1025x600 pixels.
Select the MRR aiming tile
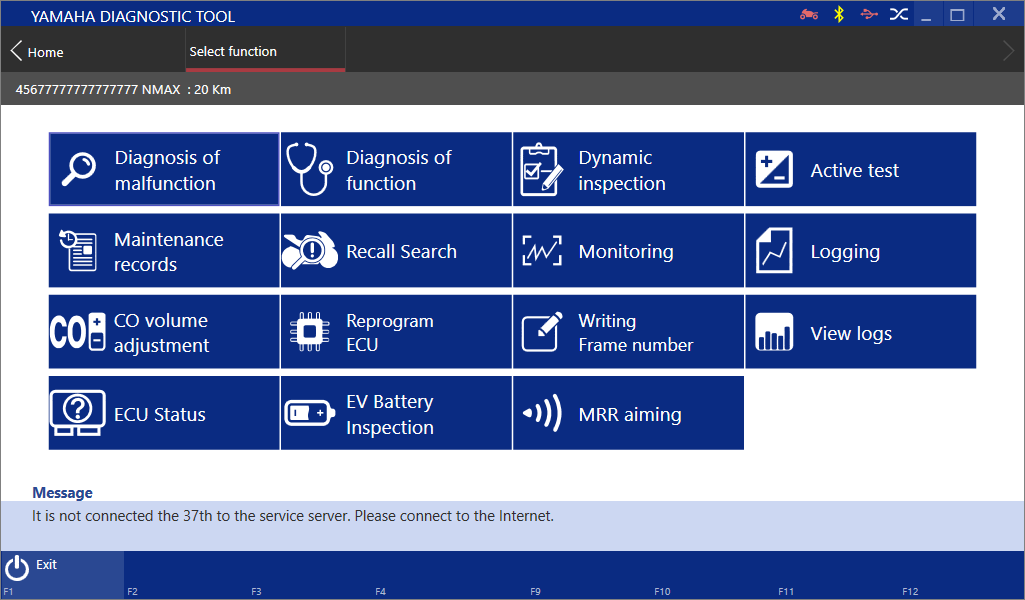pos(628,412)
